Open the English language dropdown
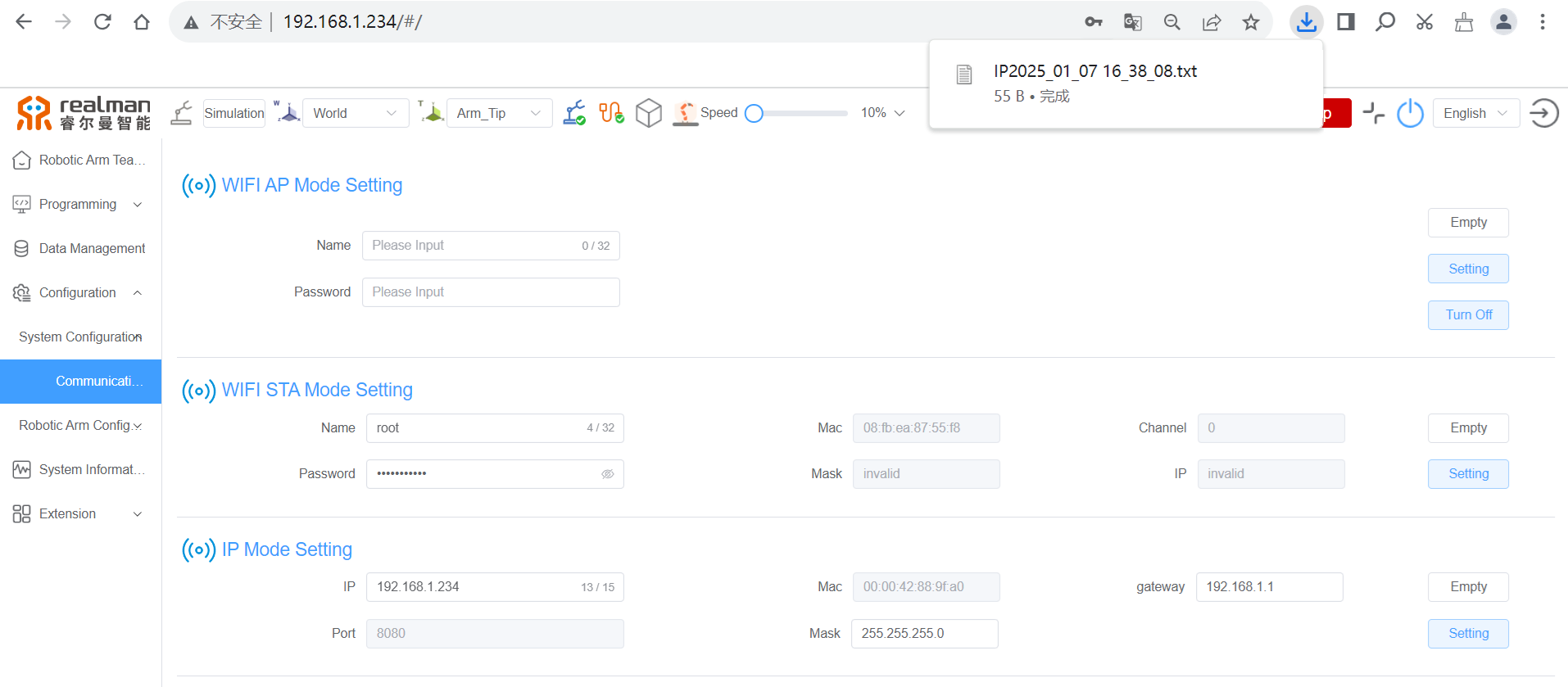The height and width of the screenshot is (687, 1568). pos(1475,113)
